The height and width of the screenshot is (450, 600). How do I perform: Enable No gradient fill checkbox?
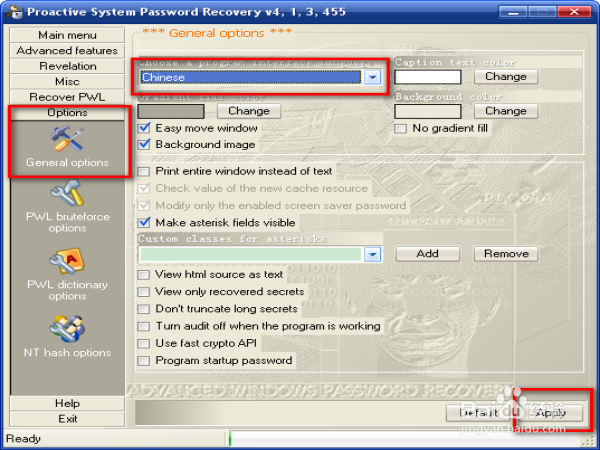point(401,128)
